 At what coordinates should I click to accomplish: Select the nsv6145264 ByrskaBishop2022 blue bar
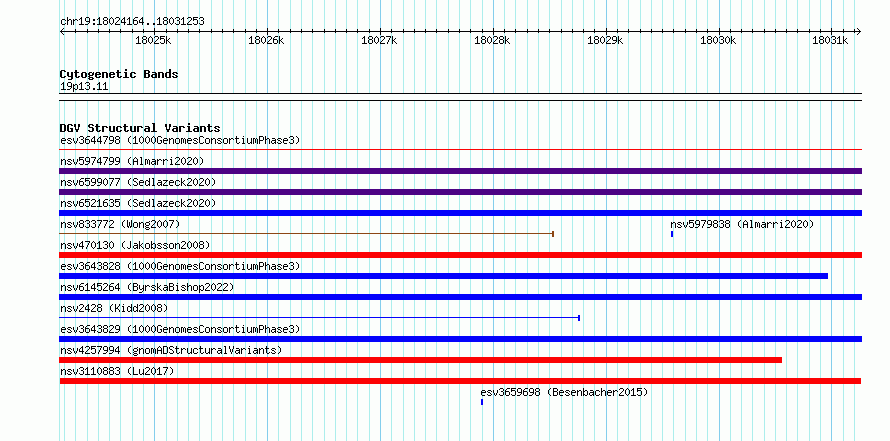pos(460,297)
